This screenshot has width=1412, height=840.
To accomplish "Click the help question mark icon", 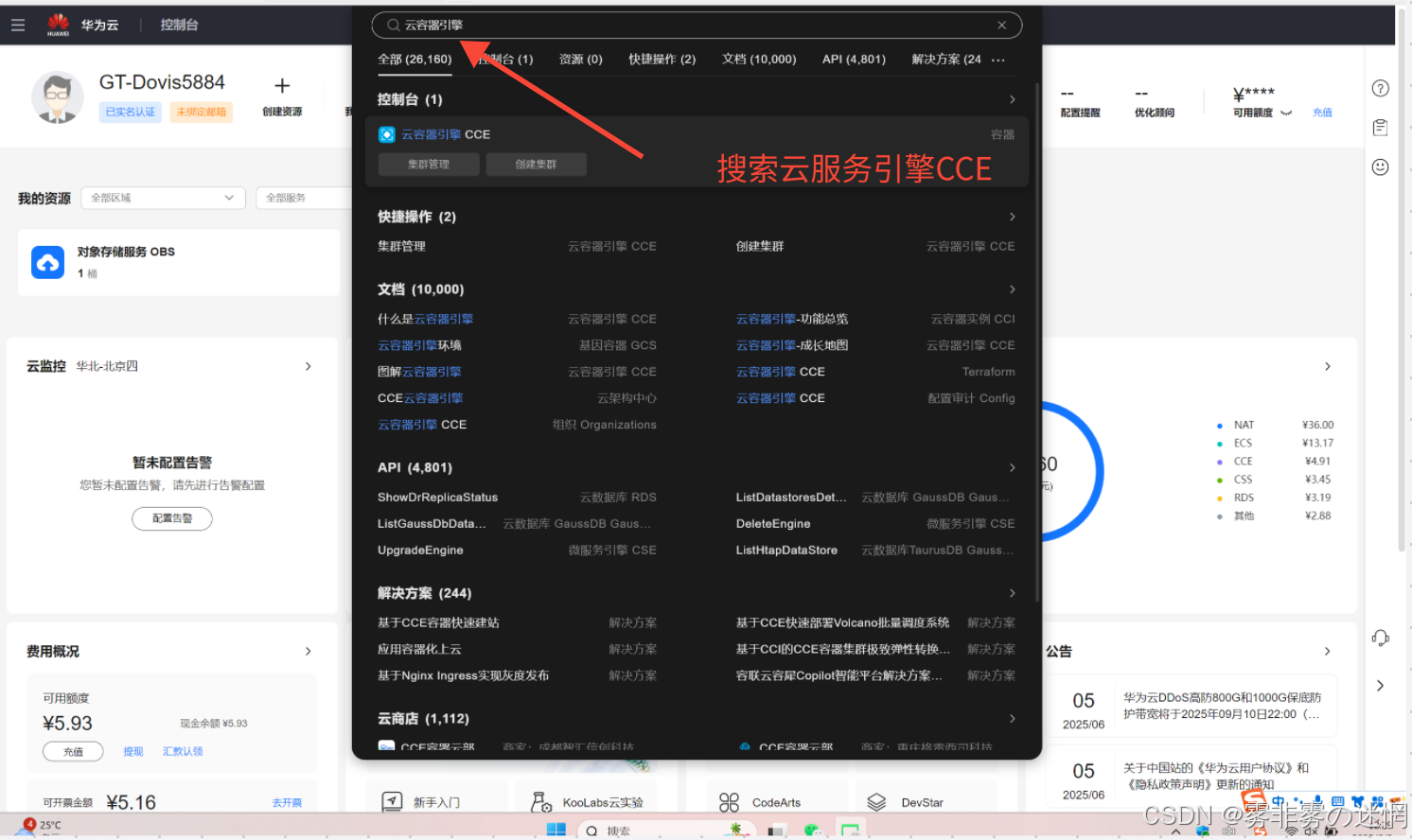I will click(1380, 88).
